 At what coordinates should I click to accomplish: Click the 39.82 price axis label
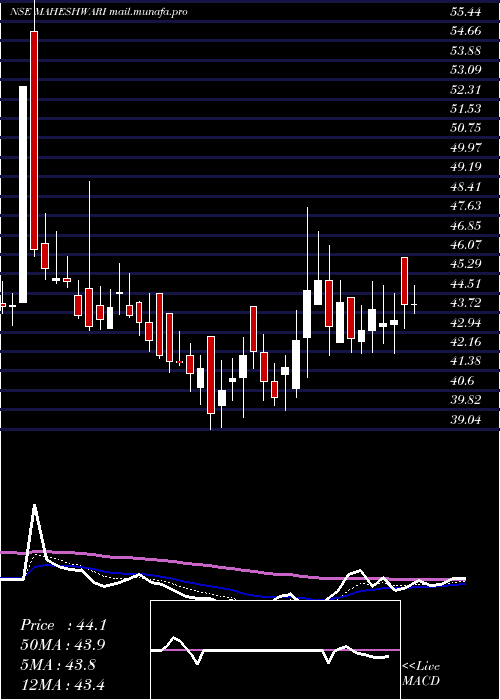click(x=466, y=400)
